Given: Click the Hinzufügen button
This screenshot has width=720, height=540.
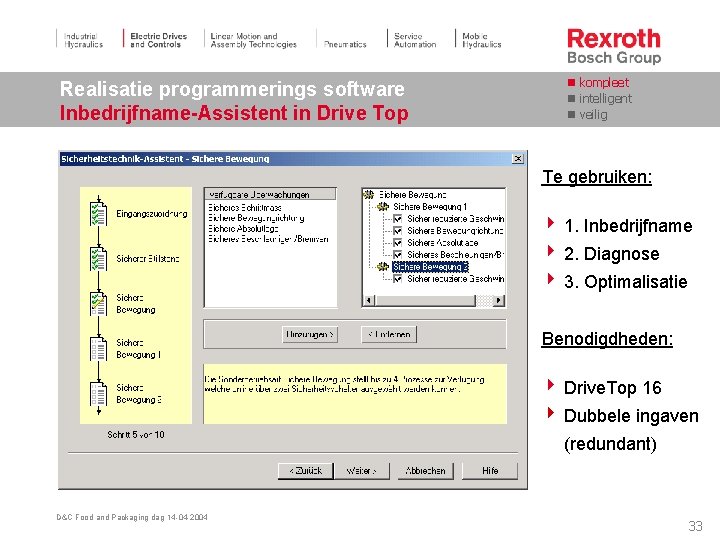Looking at the screenshot, I should pos(310,334).
